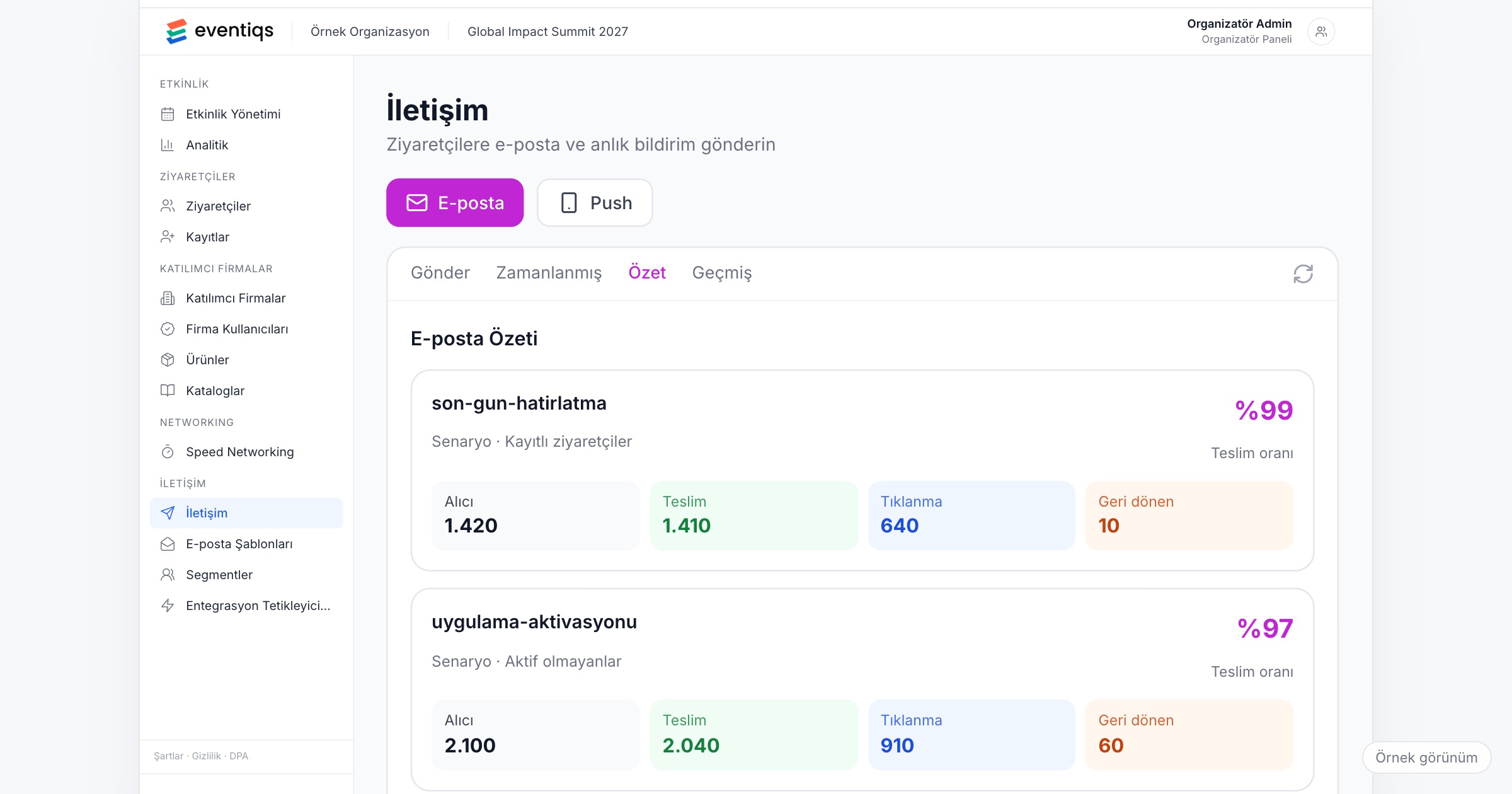Click the son-gun-hatirlatma campaign title

pyautogui.click(x=518, y=403)
